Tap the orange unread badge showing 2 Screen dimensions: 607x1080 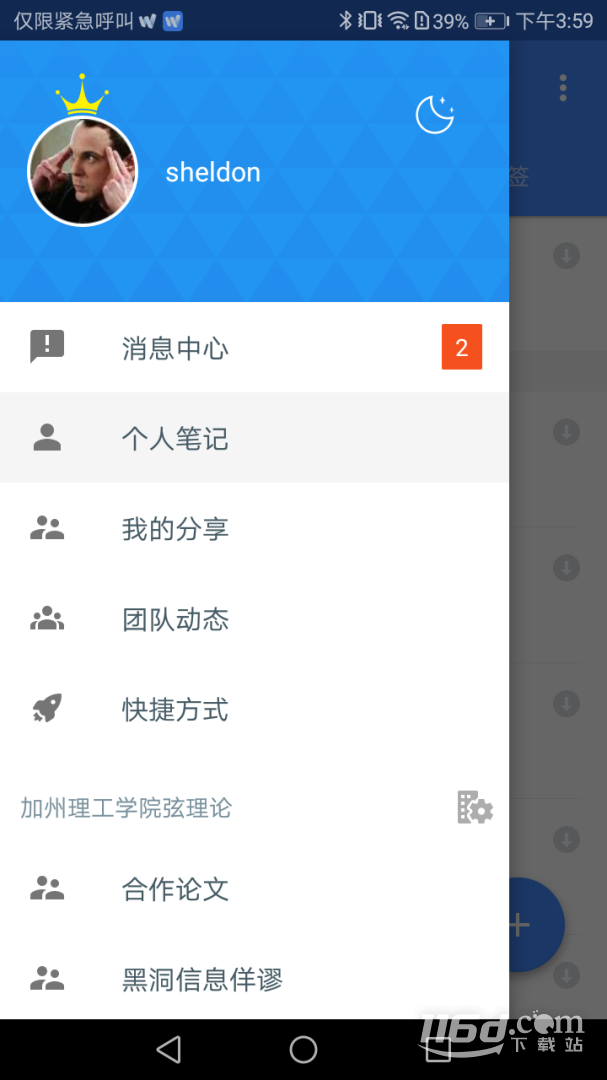[x=462, y=347]
